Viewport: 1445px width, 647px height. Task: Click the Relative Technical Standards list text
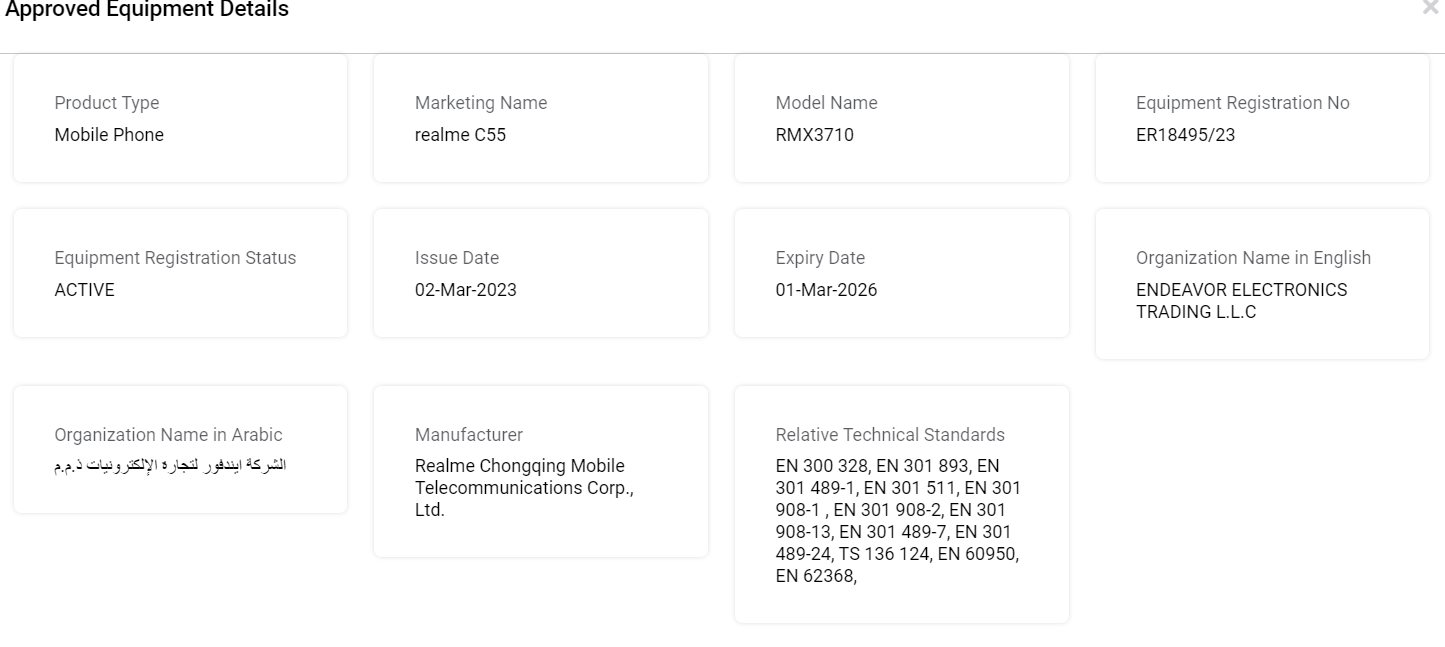(898, 521)
